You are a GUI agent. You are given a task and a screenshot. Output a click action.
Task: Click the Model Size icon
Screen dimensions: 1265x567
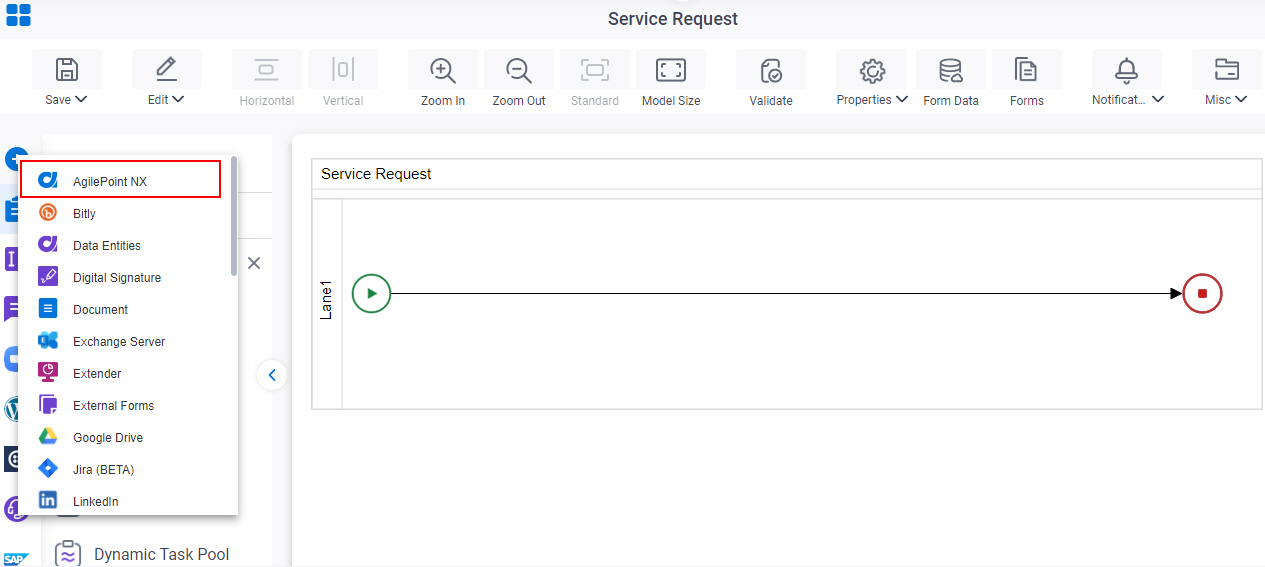pyautogui.click(x=670, y=69)
